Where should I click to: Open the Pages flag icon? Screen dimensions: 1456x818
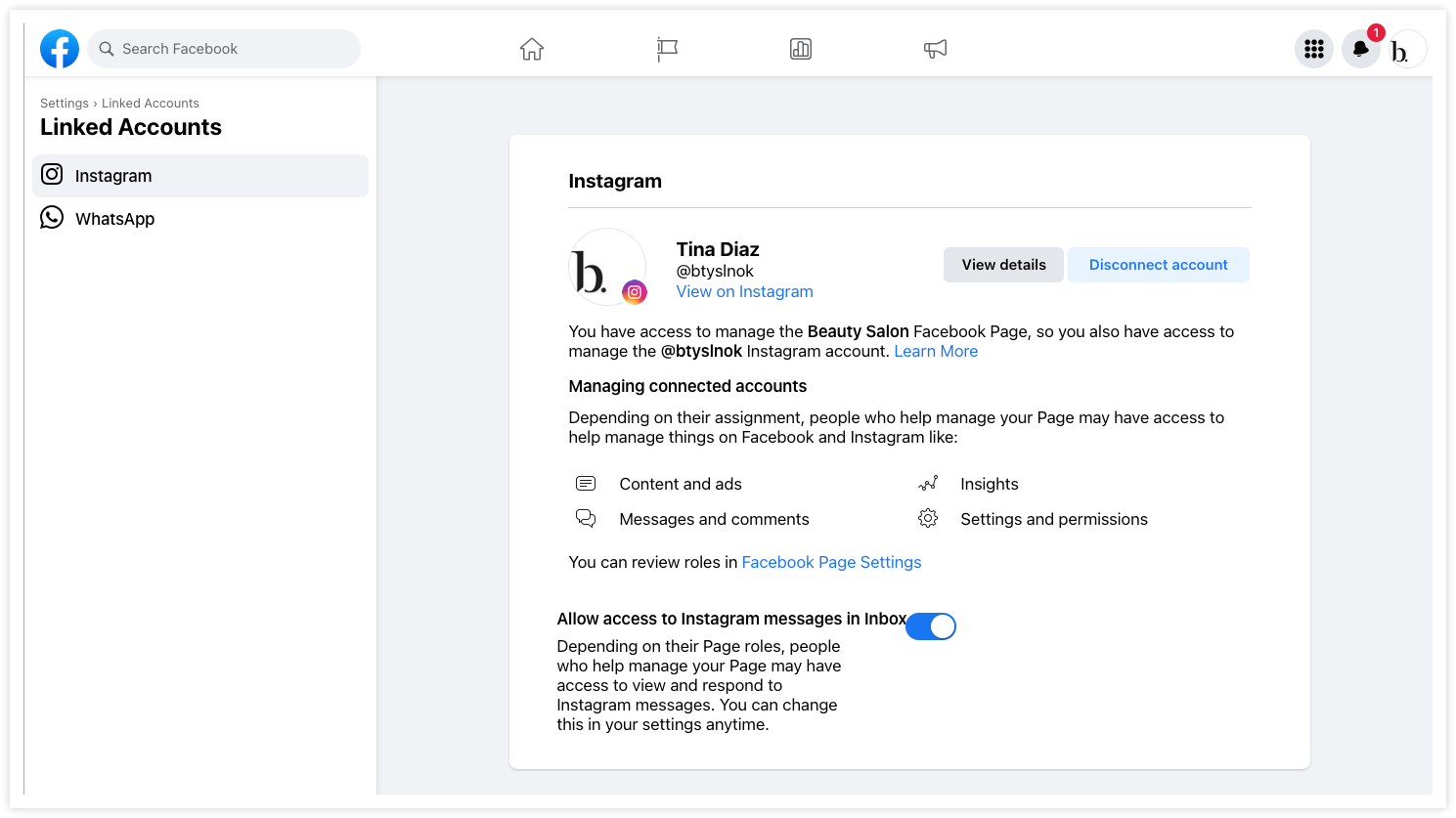[667, 49]
